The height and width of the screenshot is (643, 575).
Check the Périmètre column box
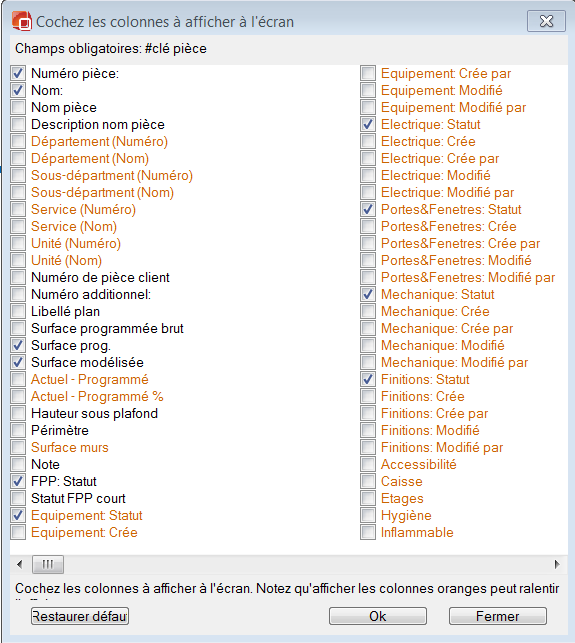tap(18, 431)
